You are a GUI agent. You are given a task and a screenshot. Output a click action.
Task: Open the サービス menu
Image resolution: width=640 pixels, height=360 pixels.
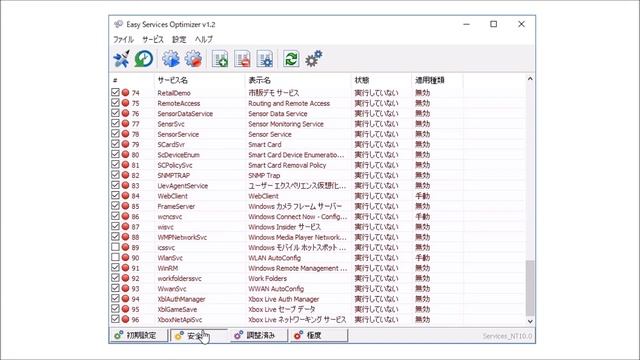click(x=153, y=40)
